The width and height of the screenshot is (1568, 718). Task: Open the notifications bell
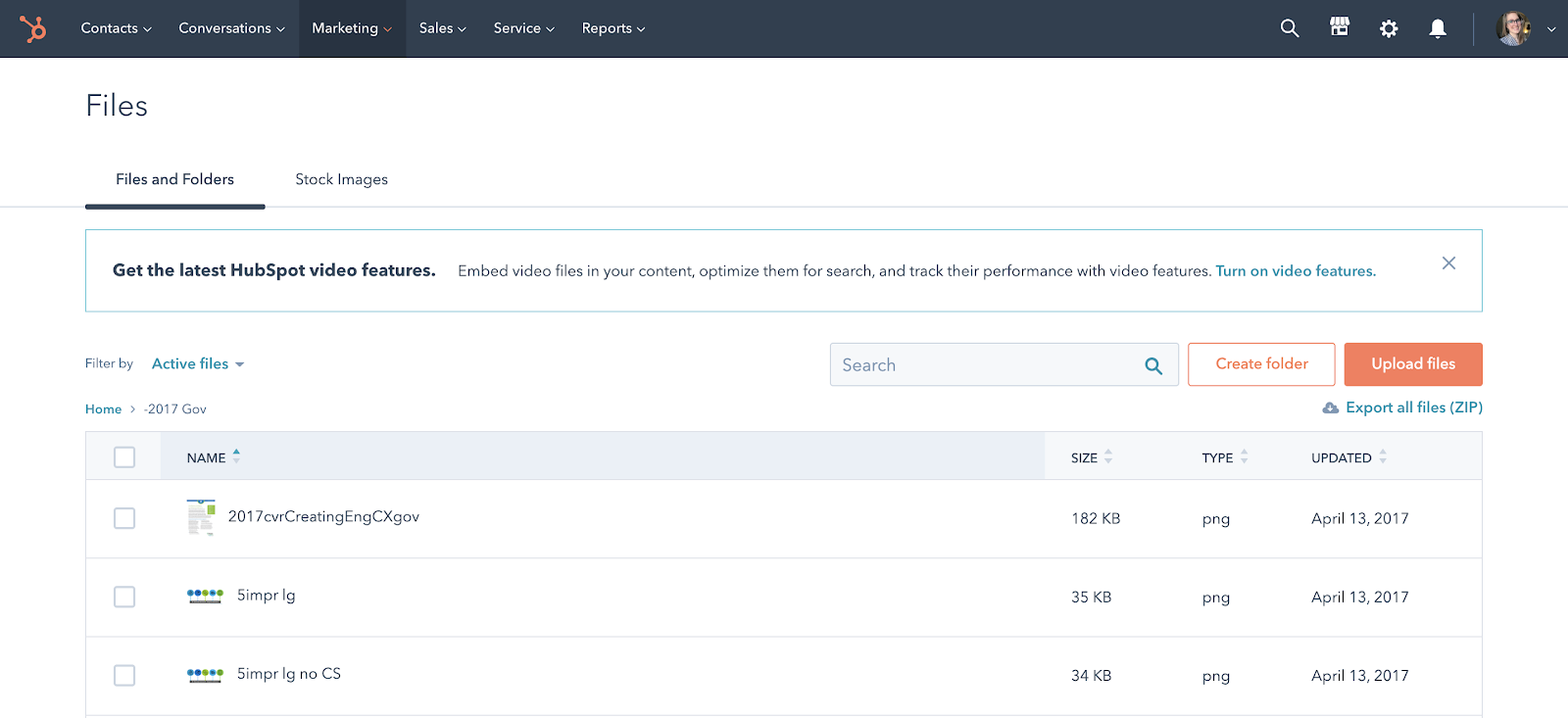tap(1438, 28)
